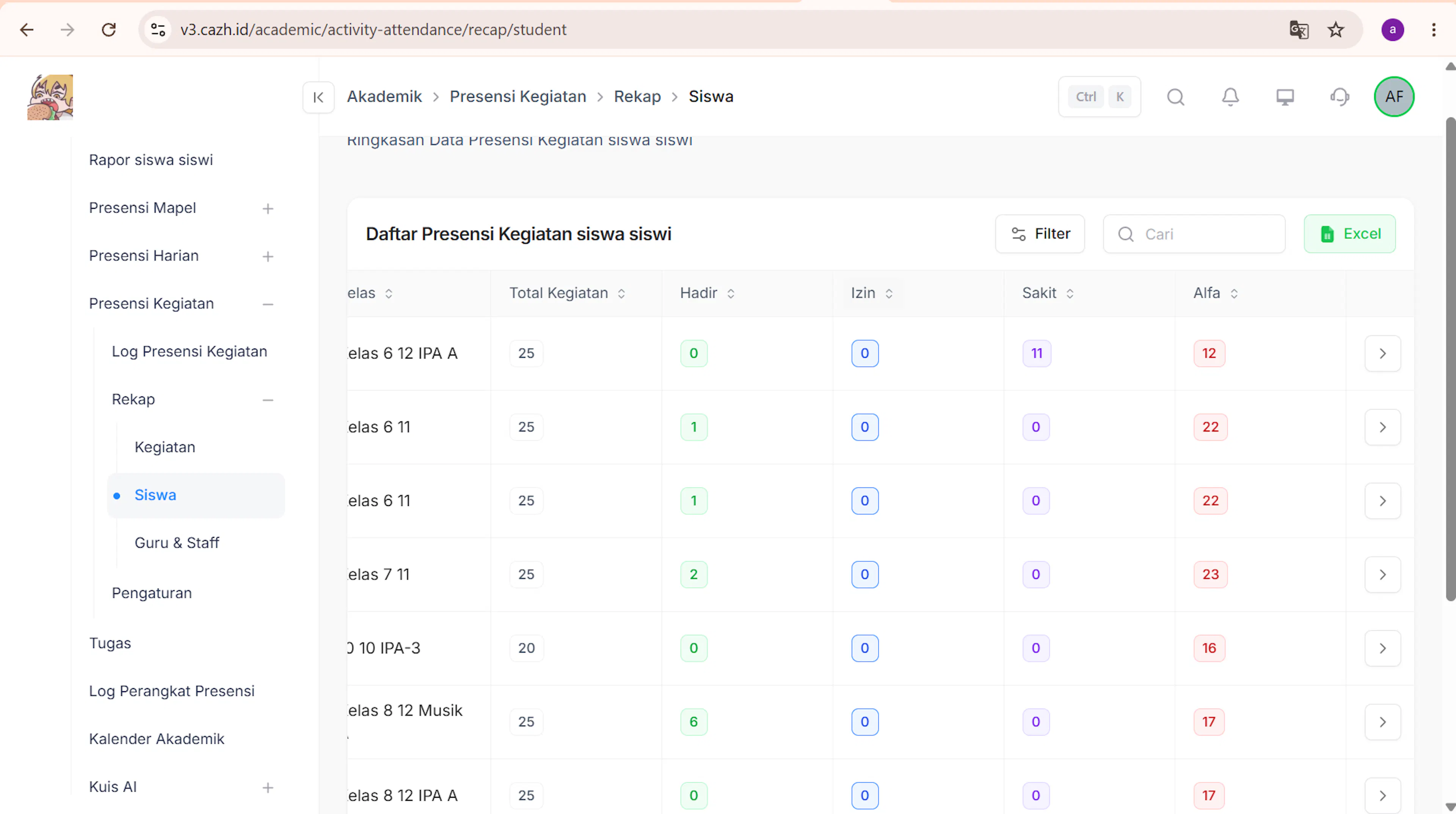This screenshot has height=814, width=1456.
Task: Open Kalender Akademik in sidebar
Action: click(x=157, y=739)
